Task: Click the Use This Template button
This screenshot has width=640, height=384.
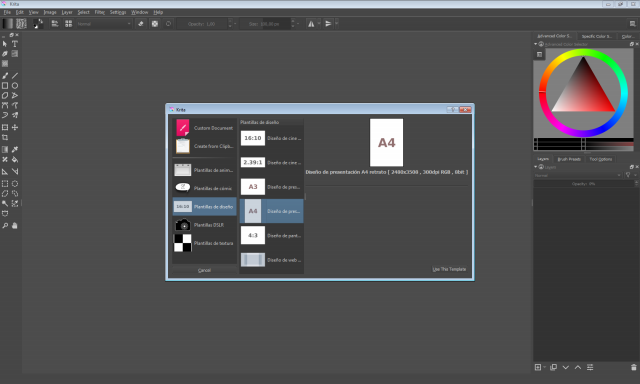Action: point(449,269)
